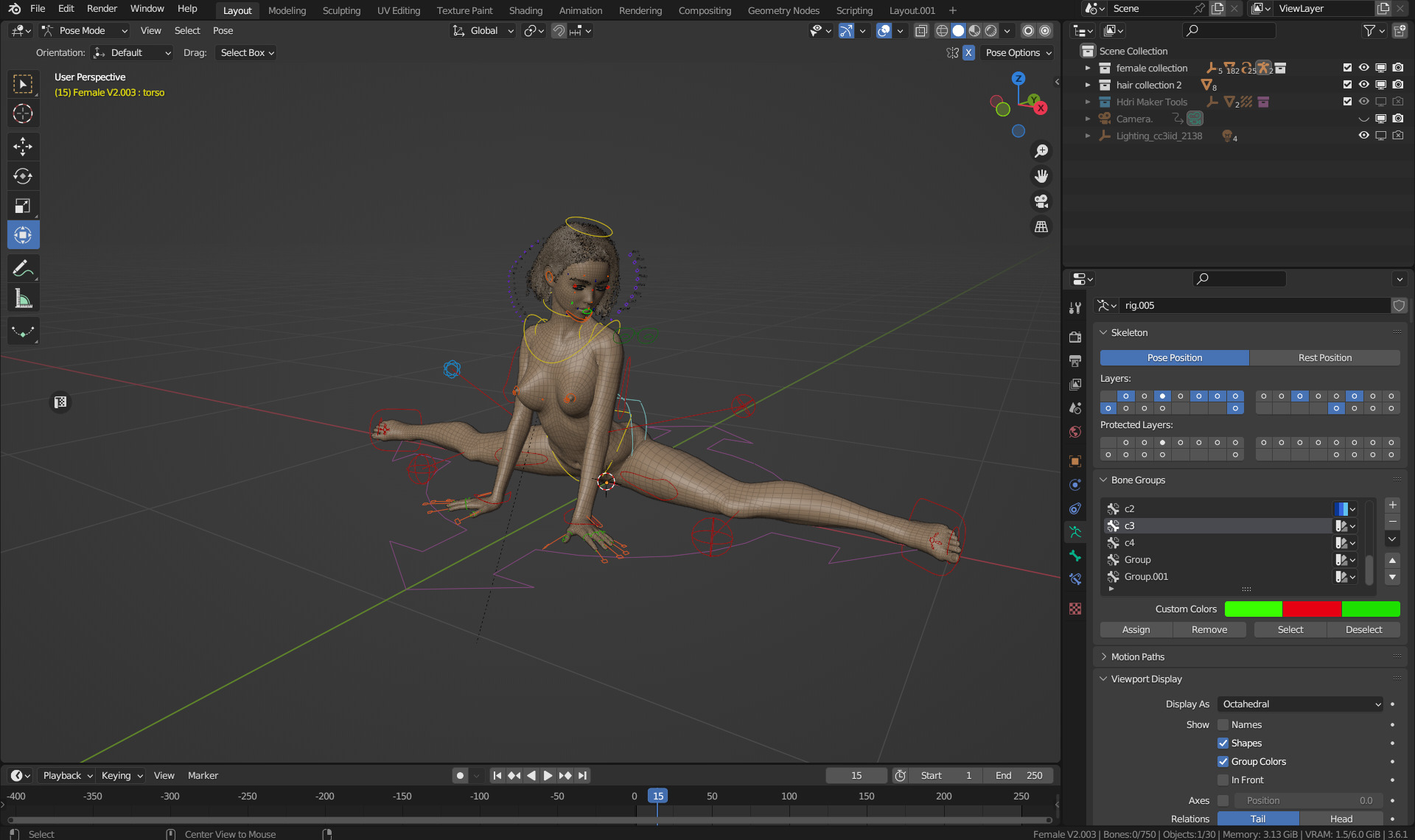
Task: Click the Assign bone group button
Action: coord(1136,630)
